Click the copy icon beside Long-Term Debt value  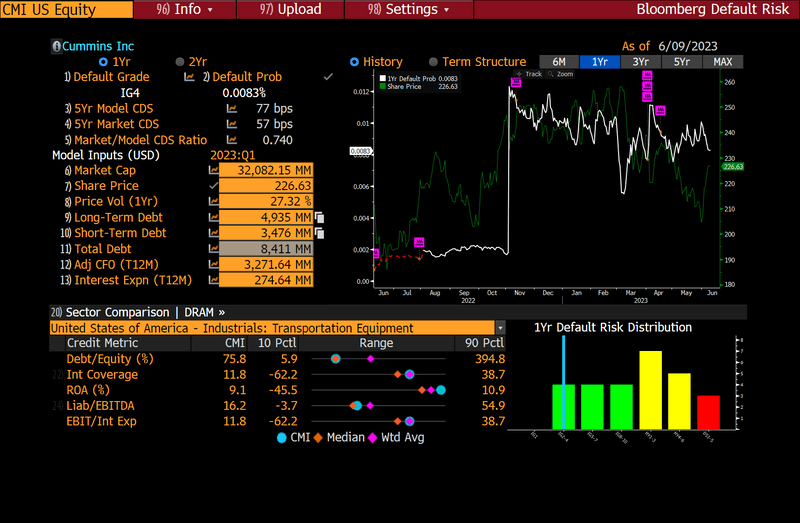[x=320, y=217]
